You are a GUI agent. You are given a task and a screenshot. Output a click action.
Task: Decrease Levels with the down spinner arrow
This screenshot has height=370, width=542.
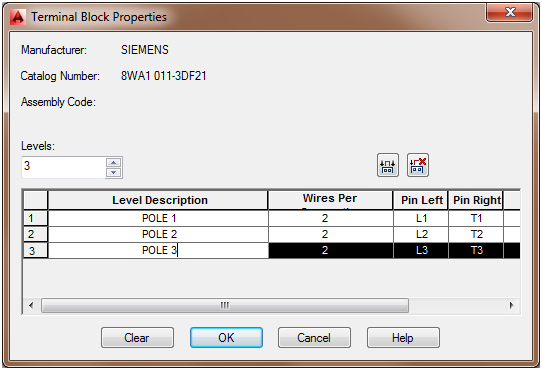[x=114, y=172]
